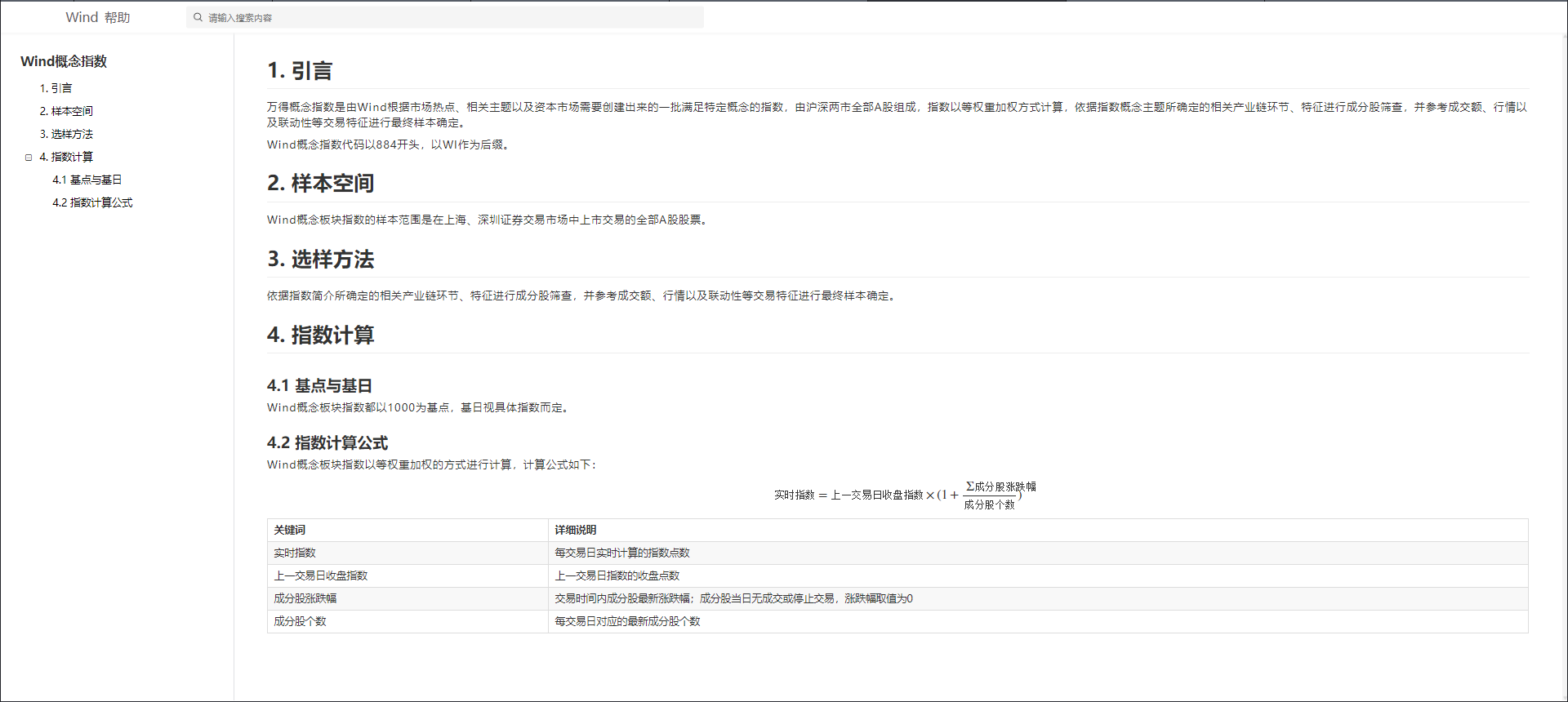Click the 成分股涨跌幅 table cell
Screen dimensions: 1568x702
pos(408,598)
